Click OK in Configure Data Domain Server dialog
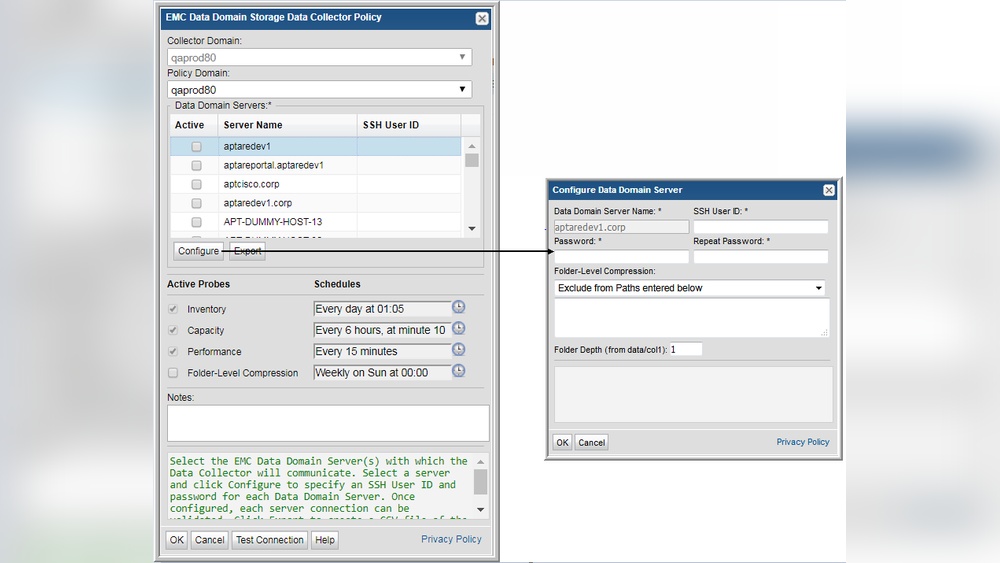Screen dimensions: 1000x563 (x=562, y=442)
